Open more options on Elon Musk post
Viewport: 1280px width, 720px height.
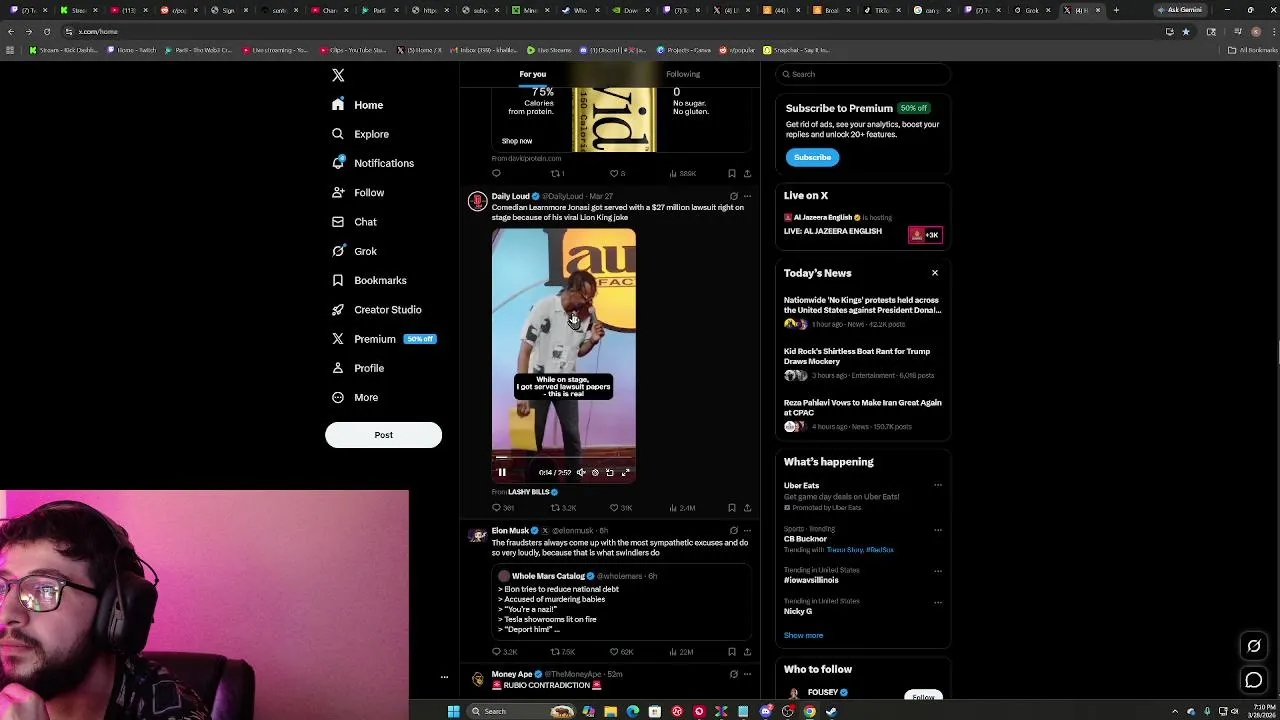coord(747,531)
